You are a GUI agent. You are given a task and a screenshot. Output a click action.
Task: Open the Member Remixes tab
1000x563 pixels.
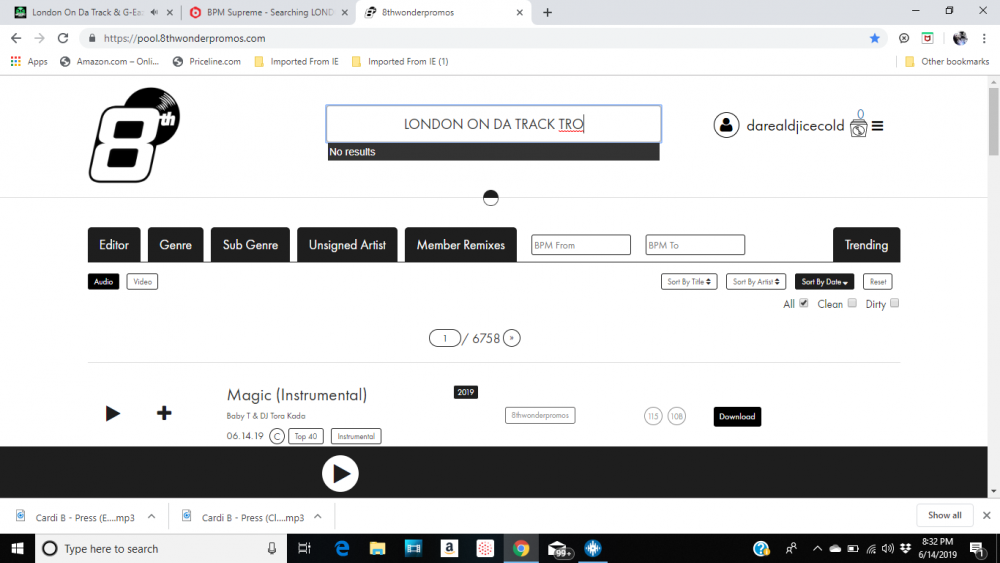(460, 245)
